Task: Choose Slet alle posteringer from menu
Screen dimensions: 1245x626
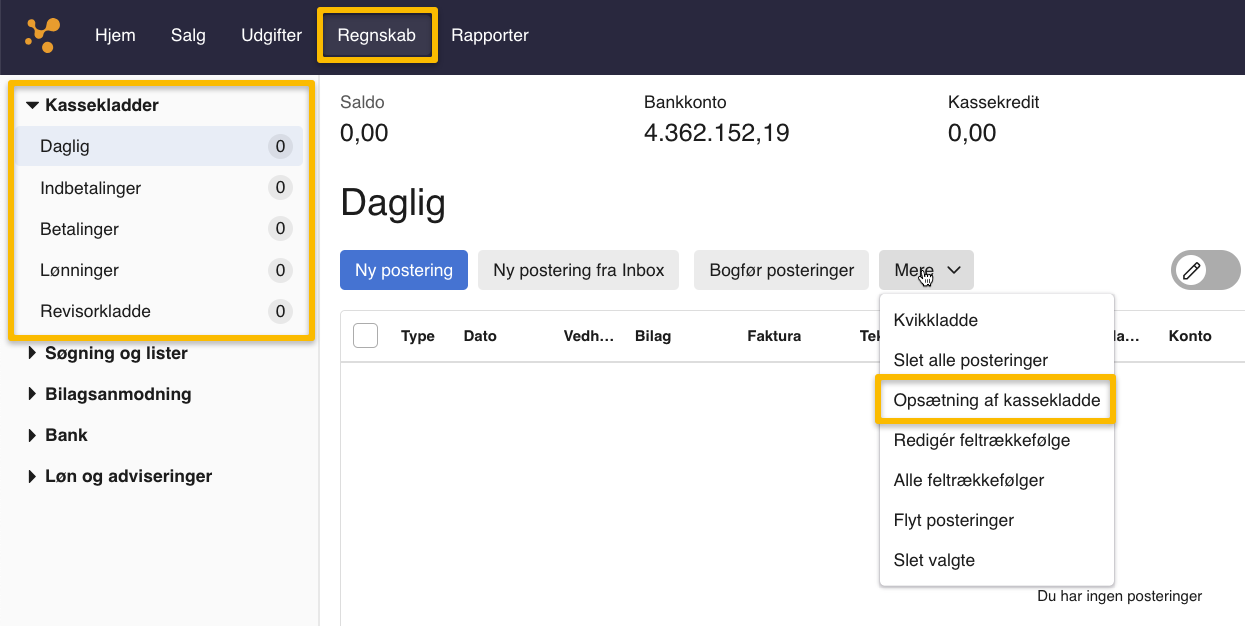Action: click(x=970, y=360)
